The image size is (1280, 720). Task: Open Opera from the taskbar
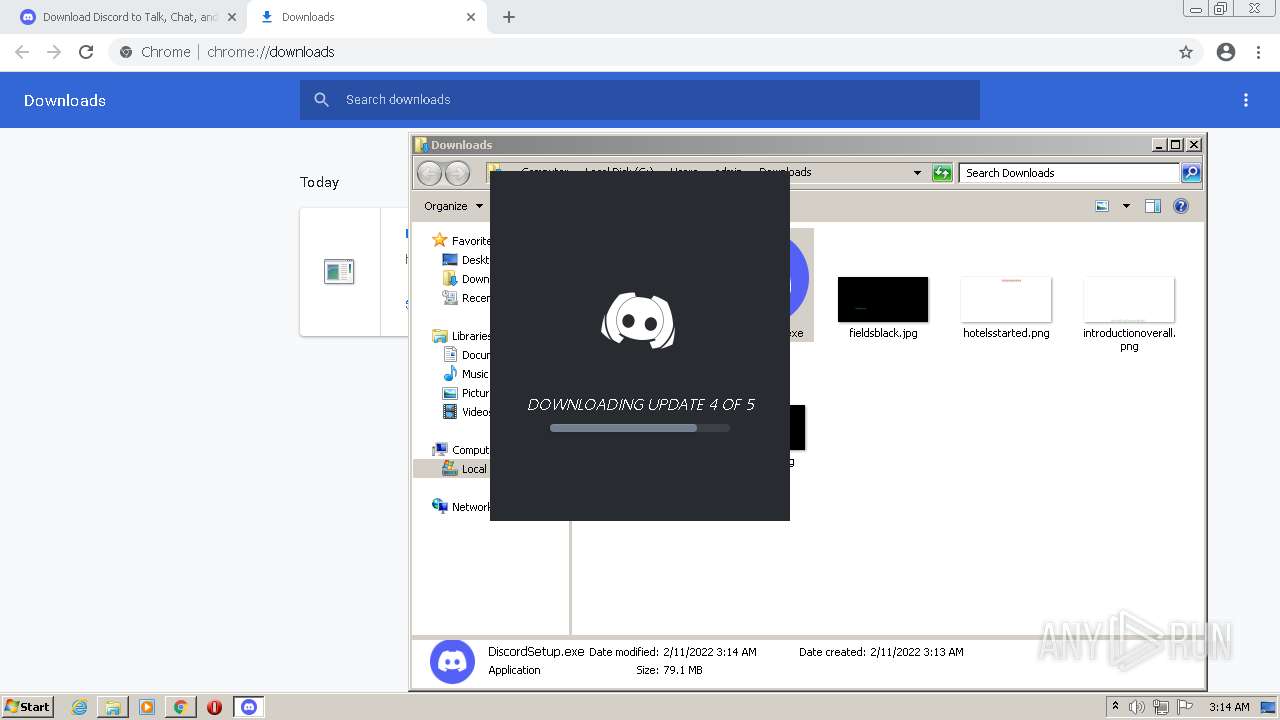point(214,707)
